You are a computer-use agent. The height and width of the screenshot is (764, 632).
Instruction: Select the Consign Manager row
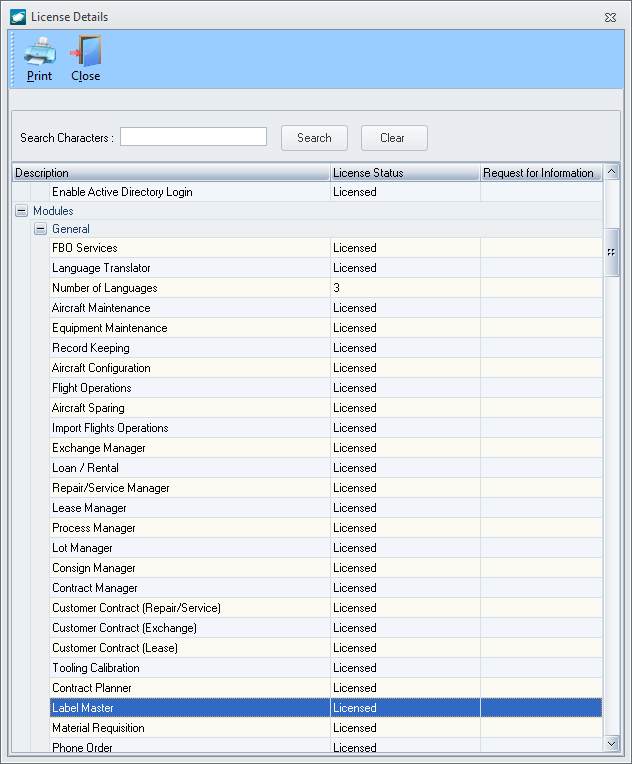point(326,568)
